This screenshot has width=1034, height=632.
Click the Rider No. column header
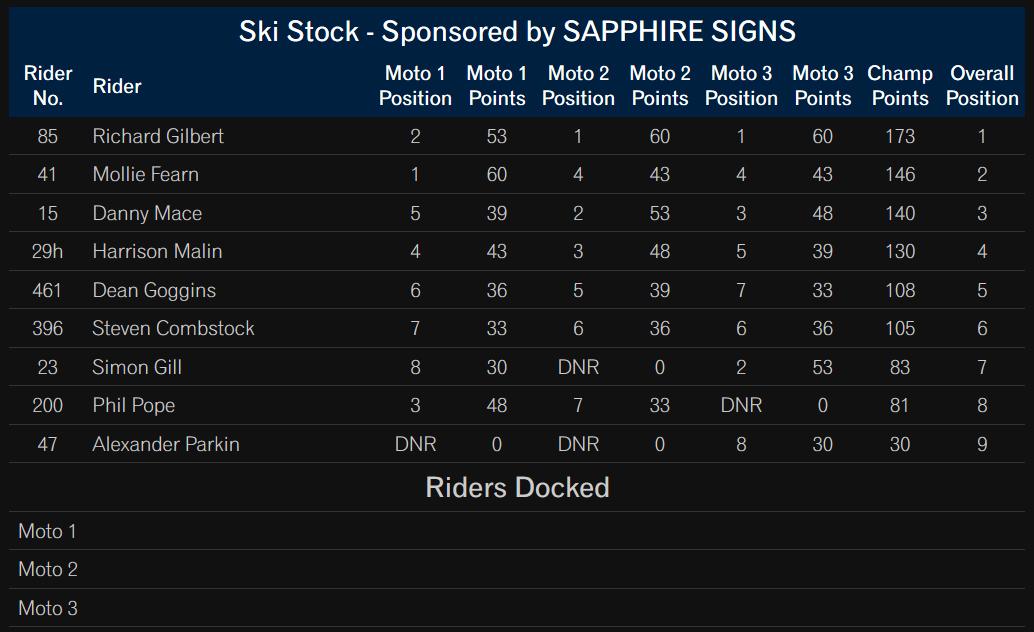point(47,86)
